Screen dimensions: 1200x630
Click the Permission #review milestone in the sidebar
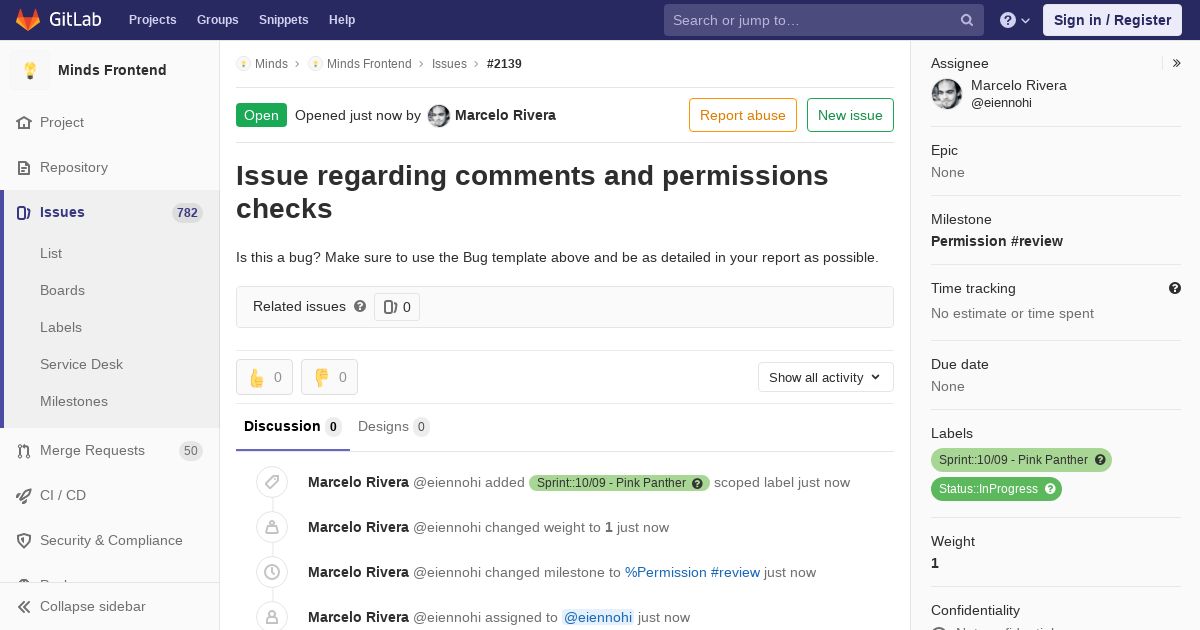(x=997, y=241)
